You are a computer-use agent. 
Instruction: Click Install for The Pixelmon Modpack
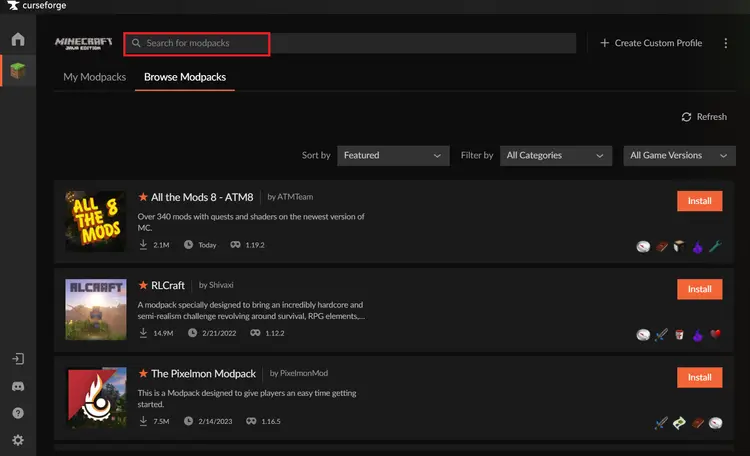click(x=699, y=377)
